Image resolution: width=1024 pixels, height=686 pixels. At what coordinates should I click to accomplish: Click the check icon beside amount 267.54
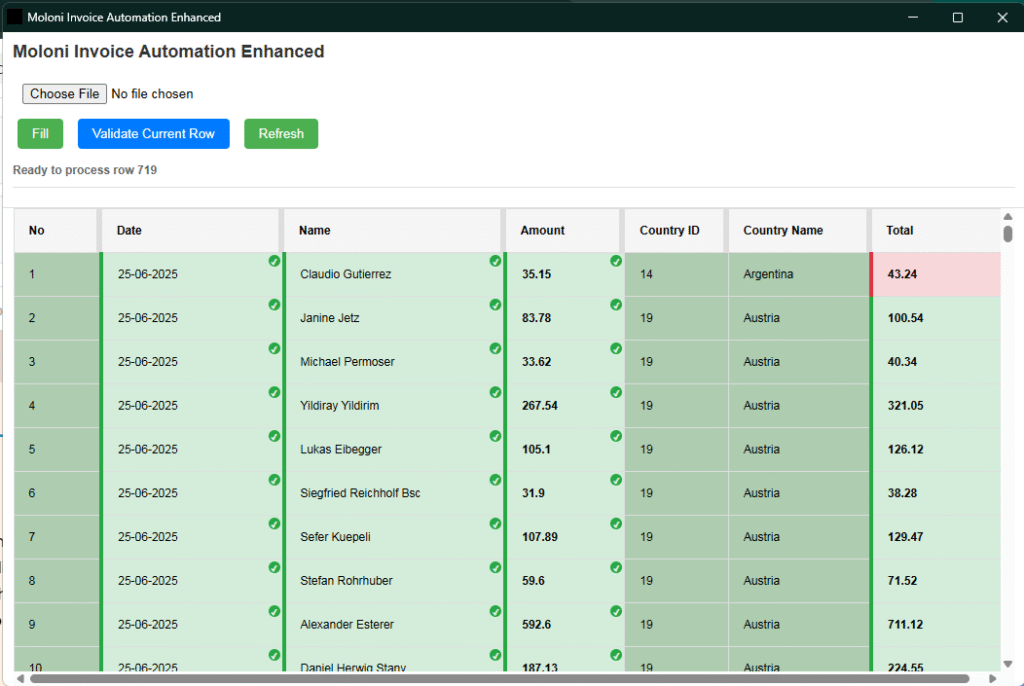click(616, 392)
